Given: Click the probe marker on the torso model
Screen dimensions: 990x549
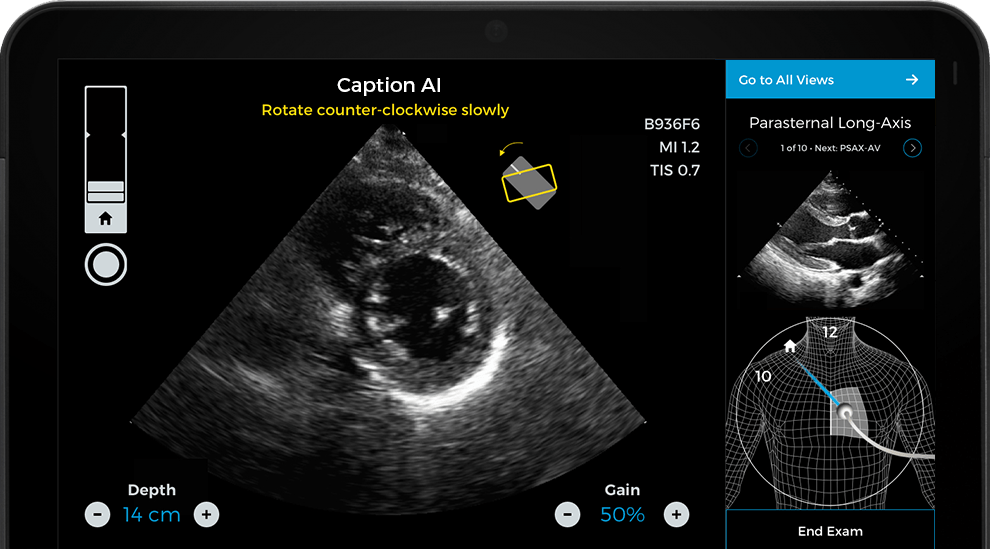Looking at the screenshot, I should [x=844, y=413].
